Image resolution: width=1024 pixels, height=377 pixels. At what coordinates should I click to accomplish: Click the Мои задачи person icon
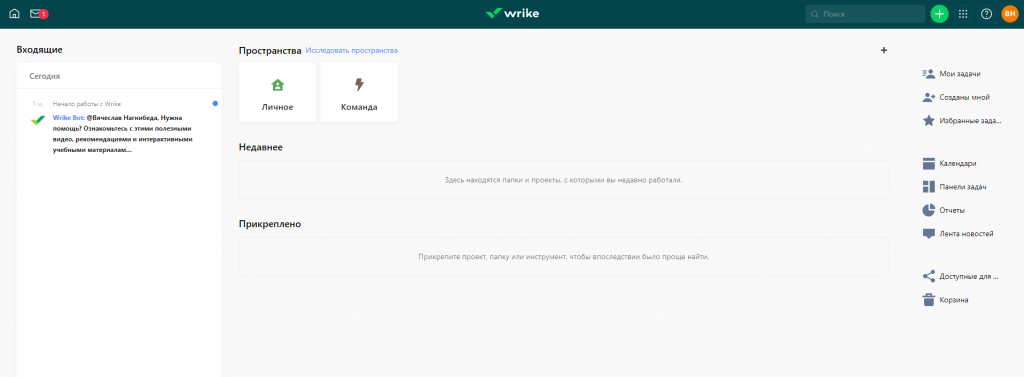pyautogui.click(x=929, y=74)
